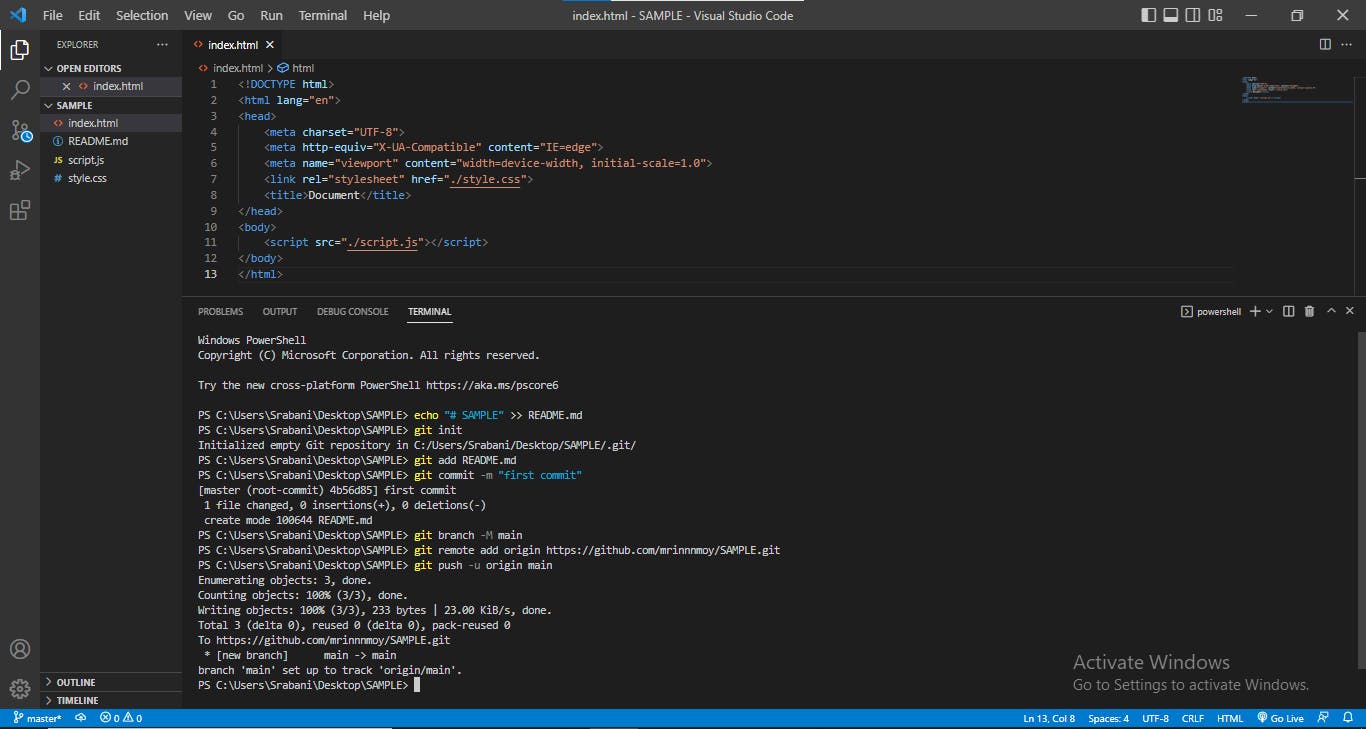Open the ./style.css link in code
Image resolution: width=1366 pixels, height=729 pixels.
pyautogui.click(x=485, y=179)
